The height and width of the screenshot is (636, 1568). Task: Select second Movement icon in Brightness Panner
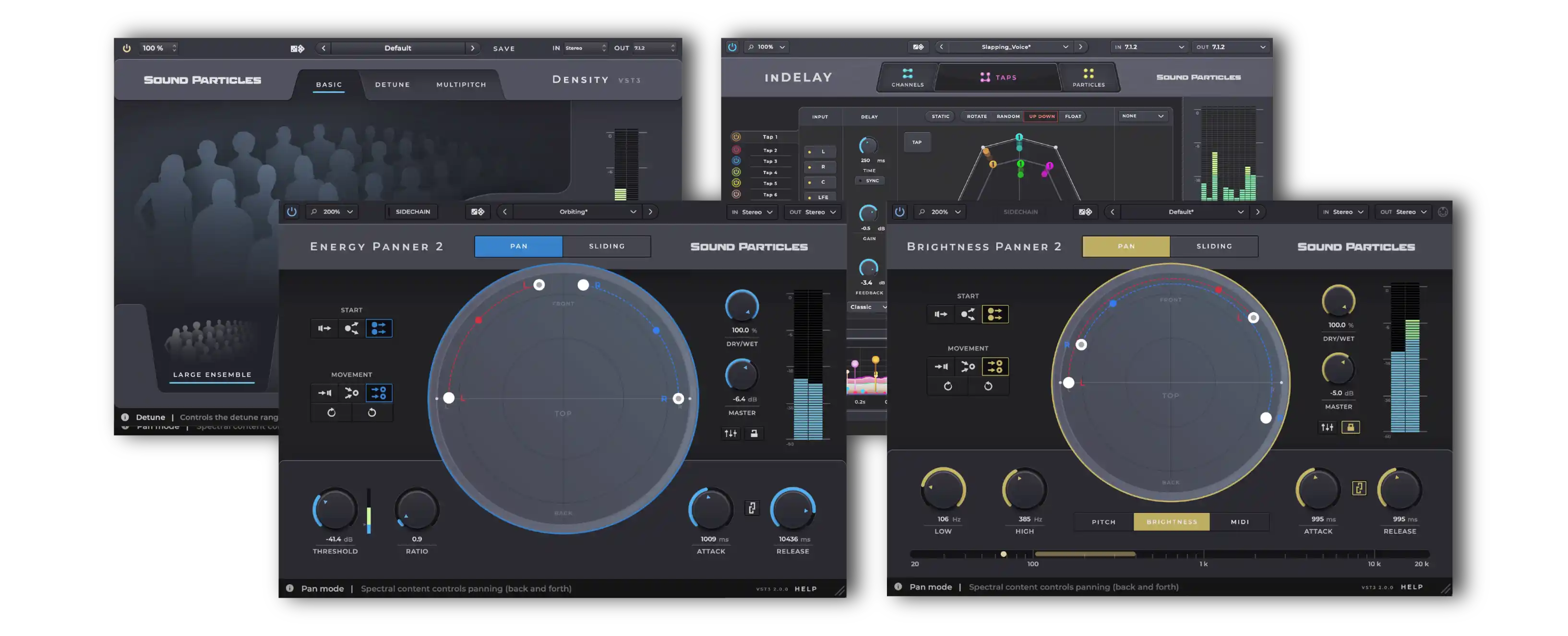pyautogui.click(x=968, y=366)
